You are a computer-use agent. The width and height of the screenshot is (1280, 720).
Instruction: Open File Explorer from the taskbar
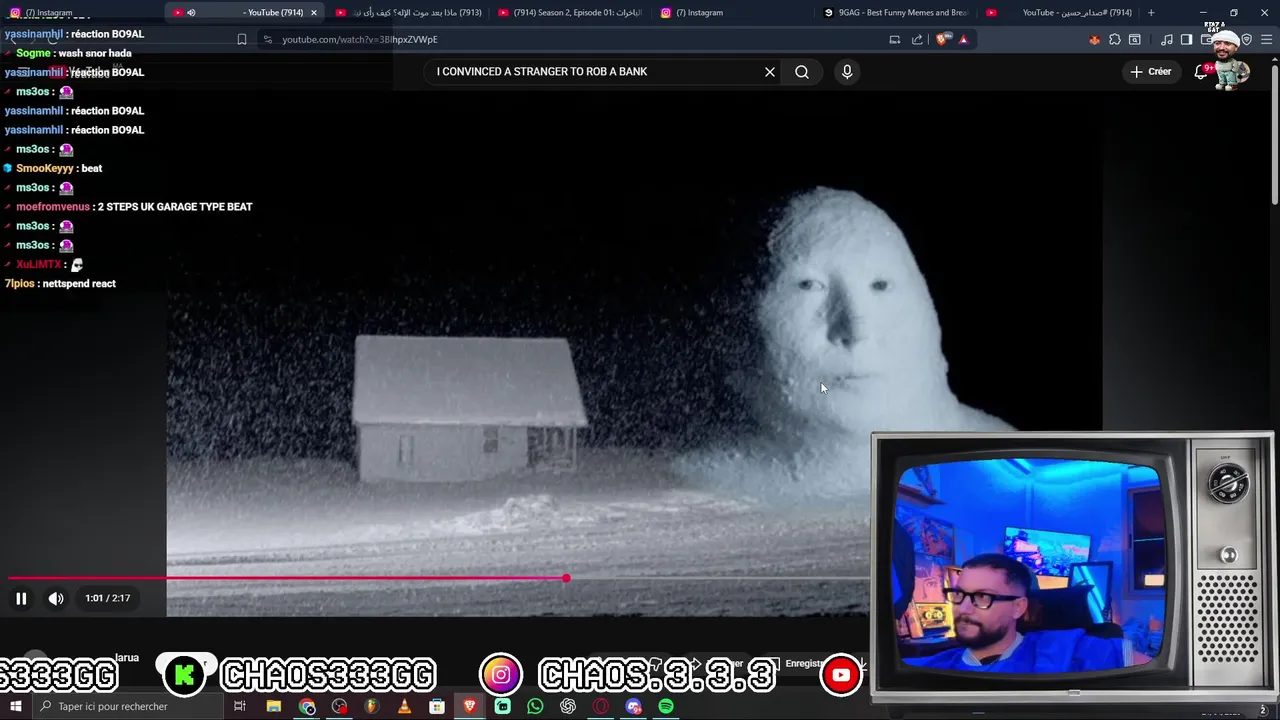(x=274, y=706)
